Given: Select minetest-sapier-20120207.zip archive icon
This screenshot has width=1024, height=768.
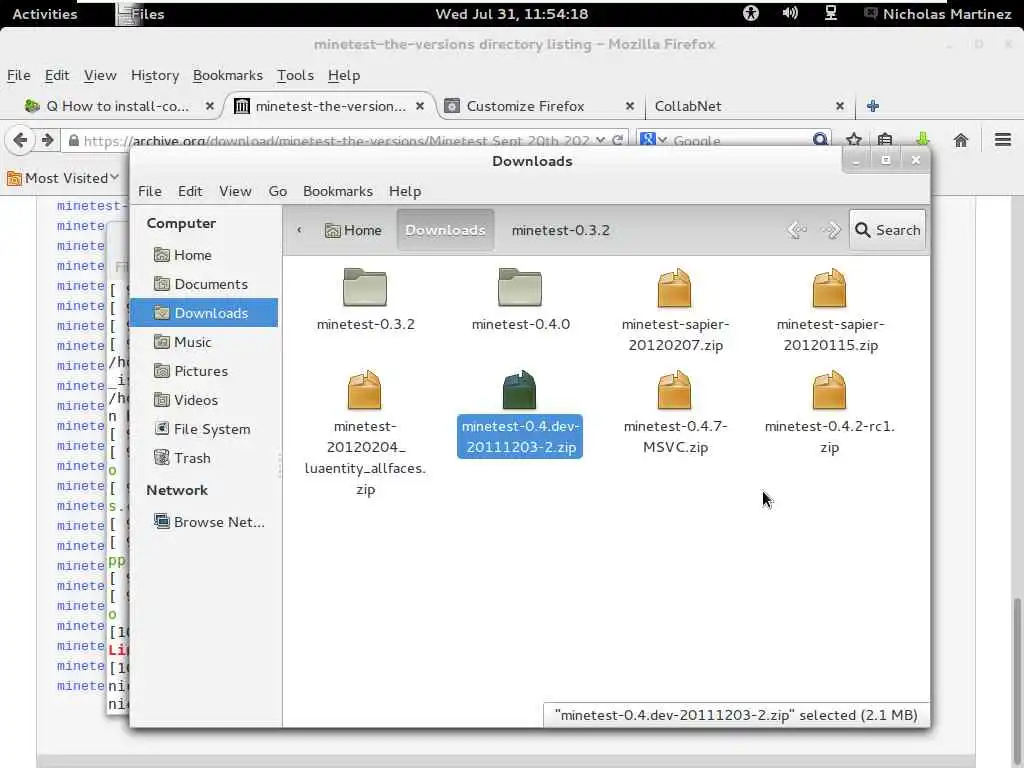Looking at the screenshot, I should [675, 287].
